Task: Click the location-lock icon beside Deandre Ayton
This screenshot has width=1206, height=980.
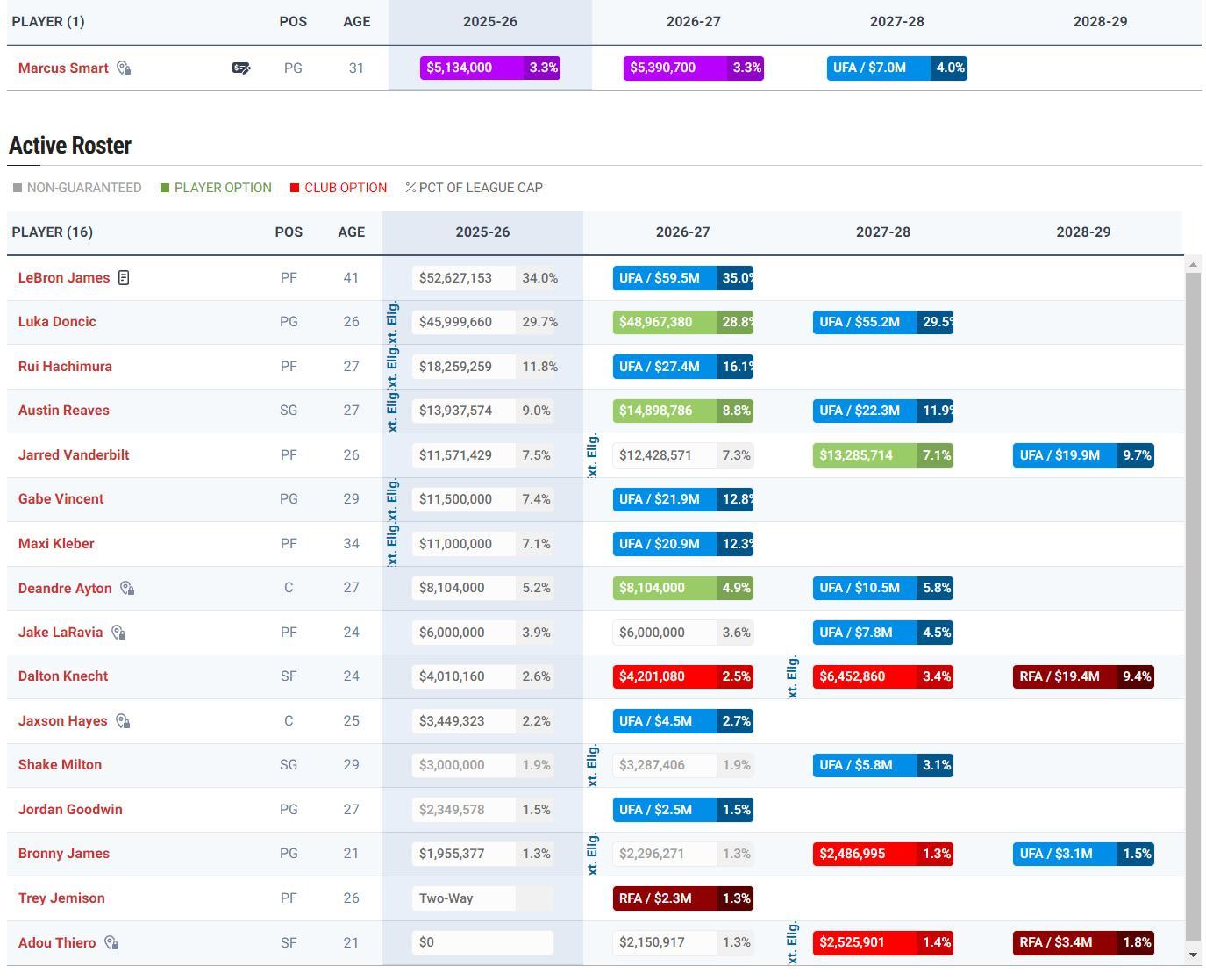Action: coord(127,589)
